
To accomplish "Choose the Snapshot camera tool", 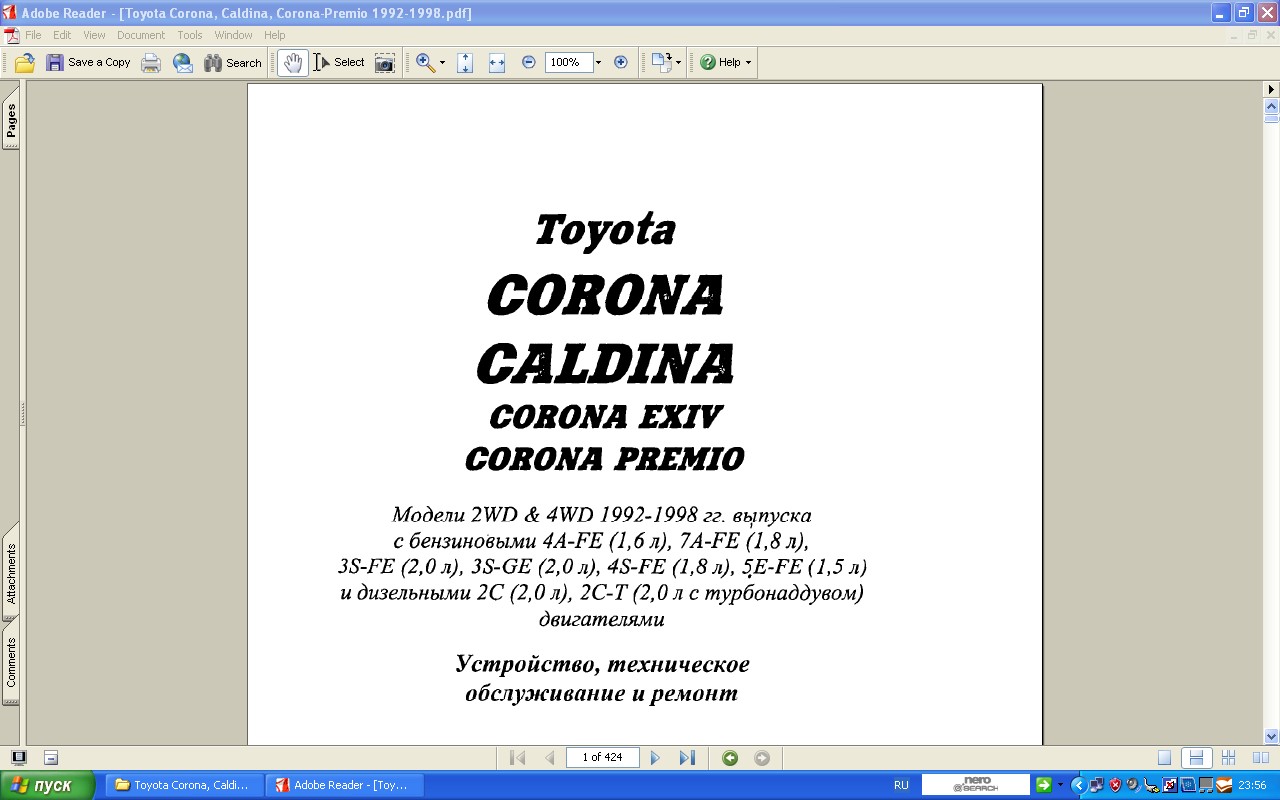I will [385, 63].
